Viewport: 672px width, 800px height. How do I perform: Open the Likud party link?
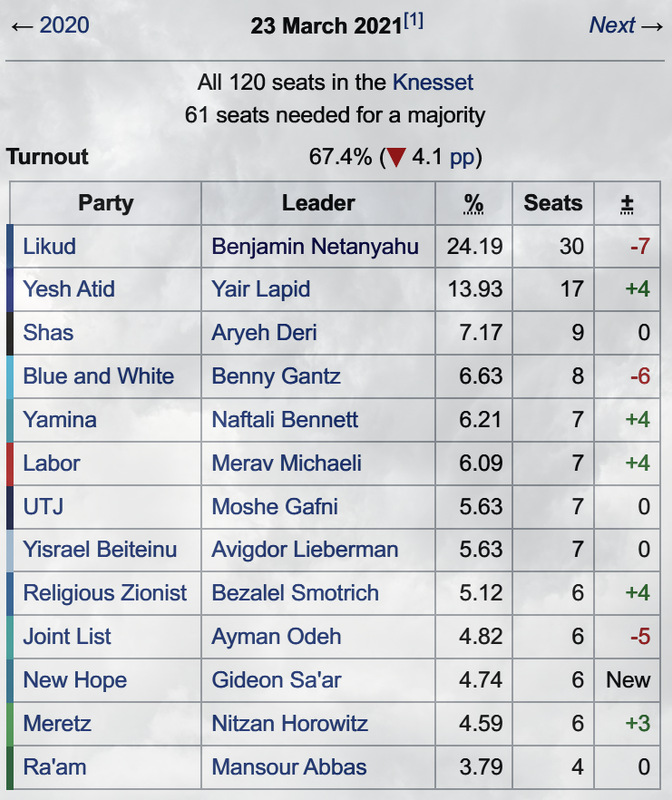point(49,246)
